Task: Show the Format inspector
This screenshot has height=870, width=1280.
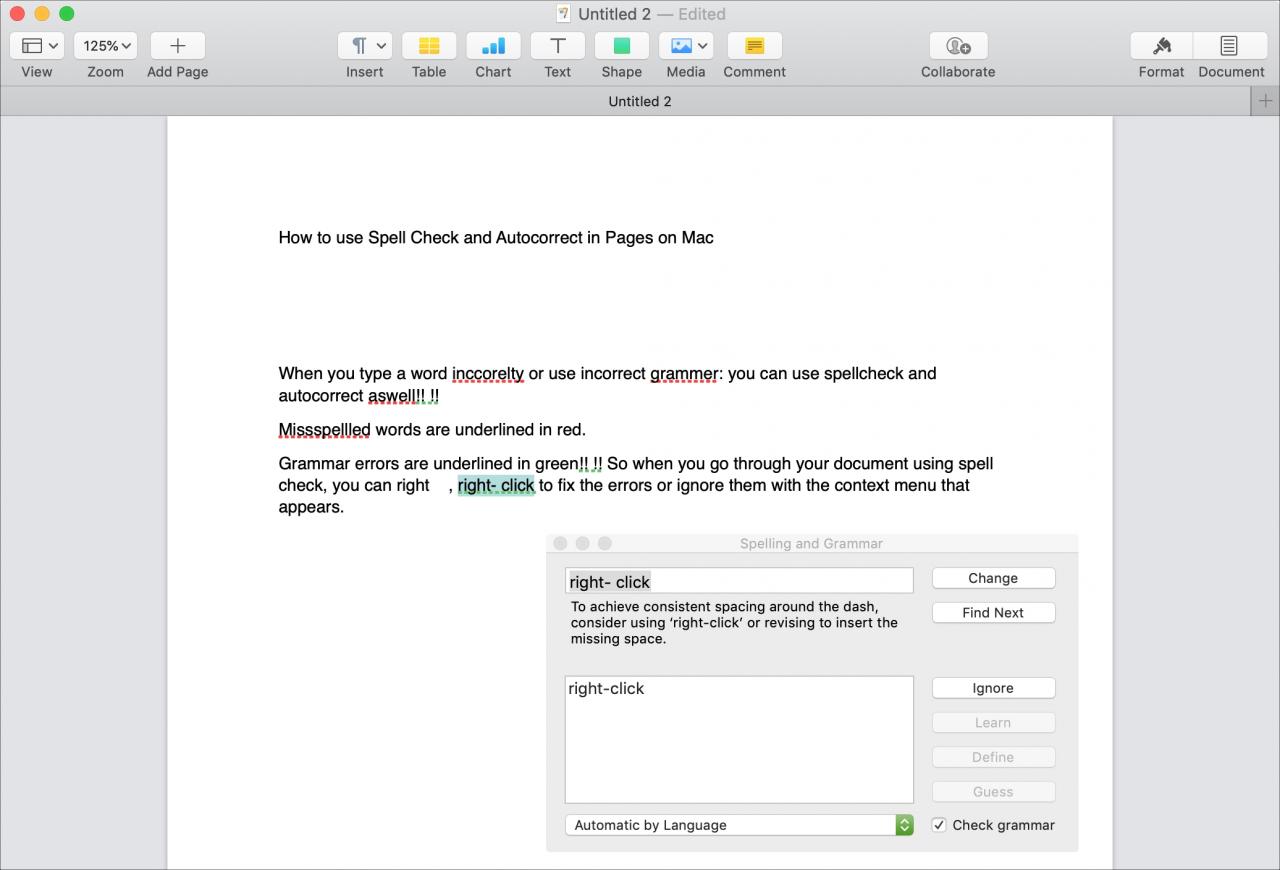Action: [1161, 46]
